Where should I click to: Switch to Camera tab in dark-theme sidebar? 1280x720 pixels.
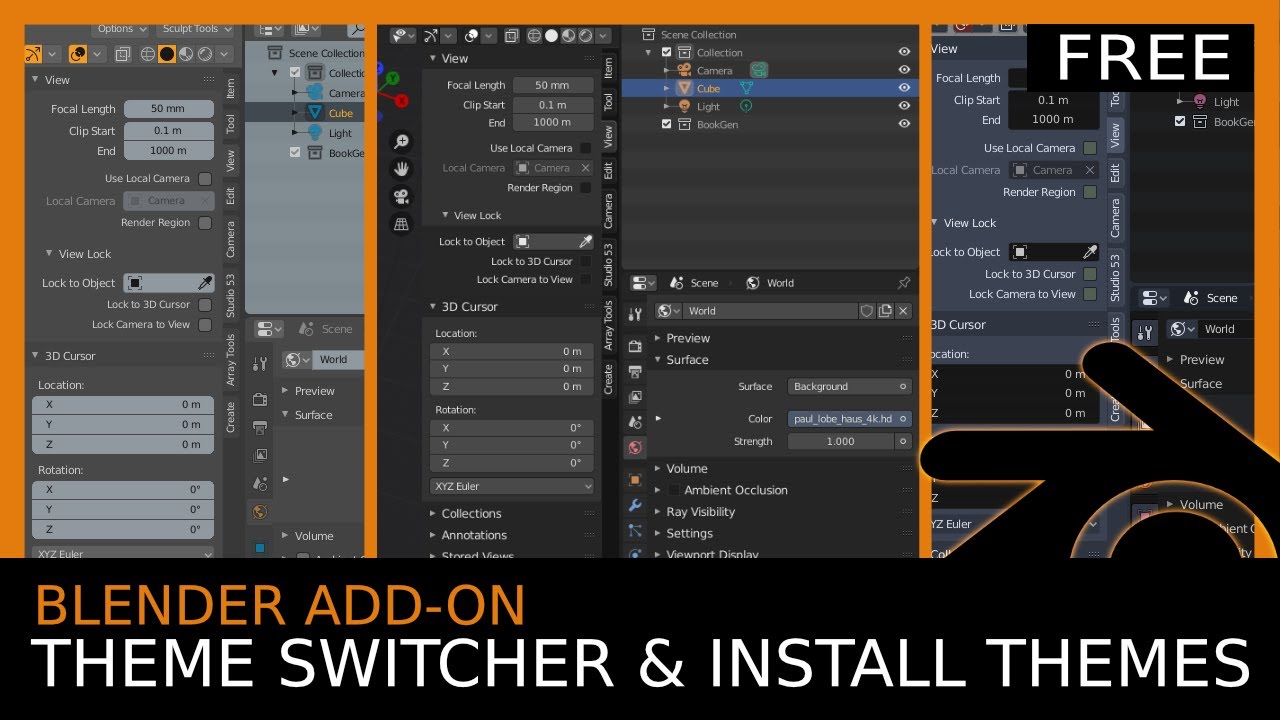[608, 211]
